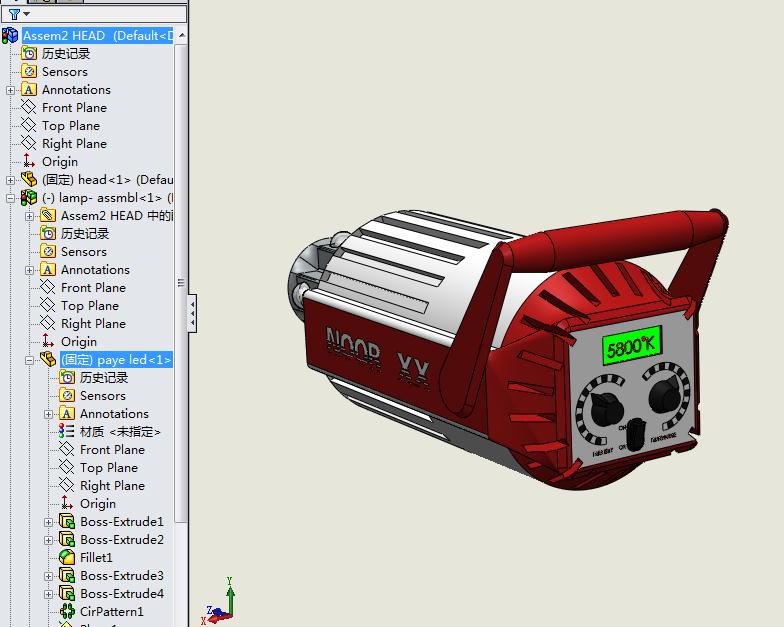Select top-level Front Plane in the tree

click(x=74, y=108)
